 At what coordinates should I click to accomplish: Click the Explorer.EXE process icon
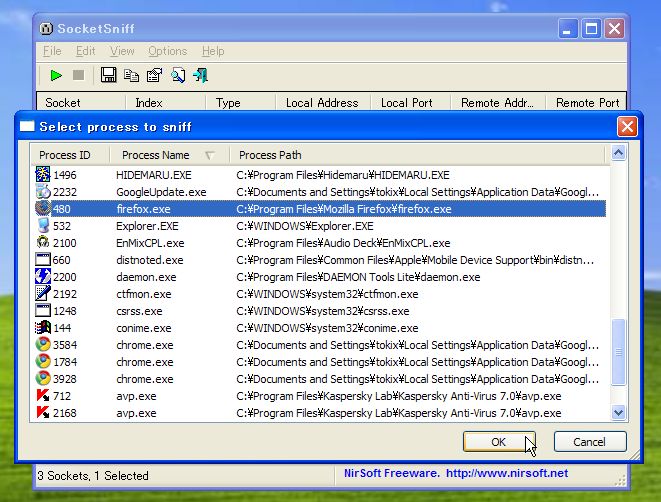43,225
